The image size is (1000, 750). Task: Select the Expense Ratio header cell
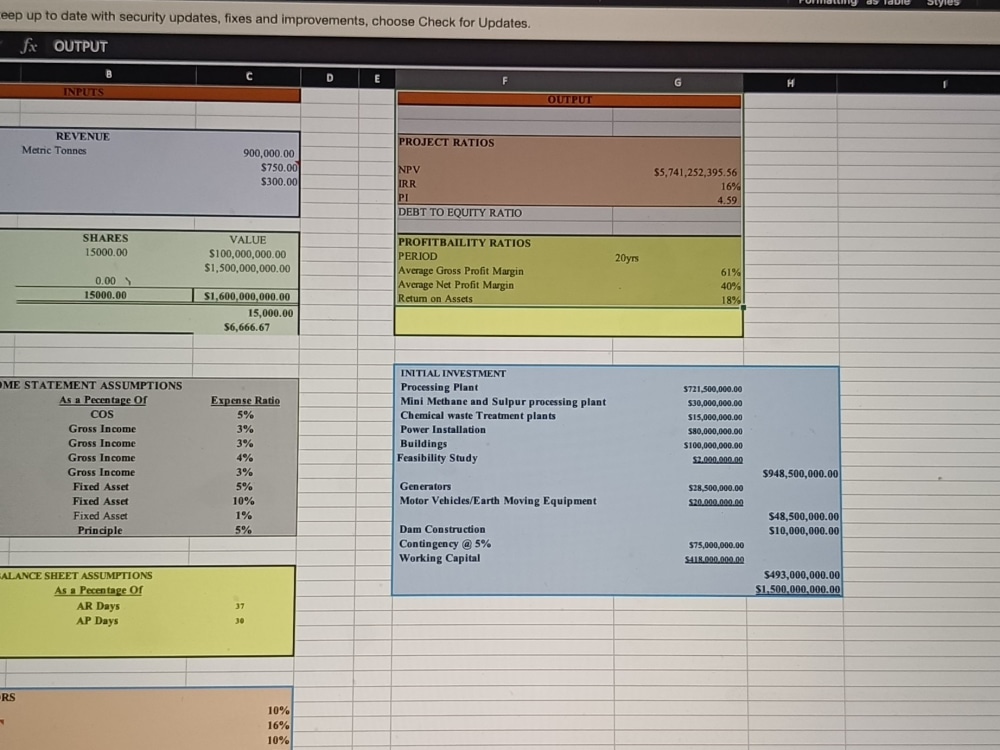pyautogui.click(x=246, y=400)
